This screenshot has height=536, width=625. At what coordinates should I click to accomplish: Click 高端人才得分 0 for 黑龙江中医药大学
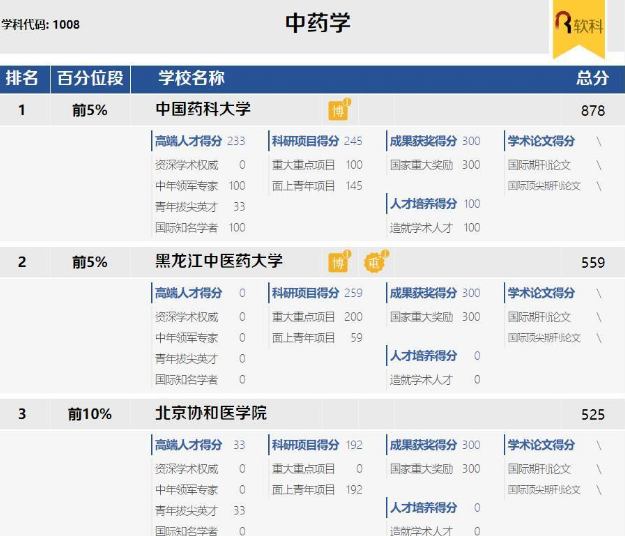(200, 293)
